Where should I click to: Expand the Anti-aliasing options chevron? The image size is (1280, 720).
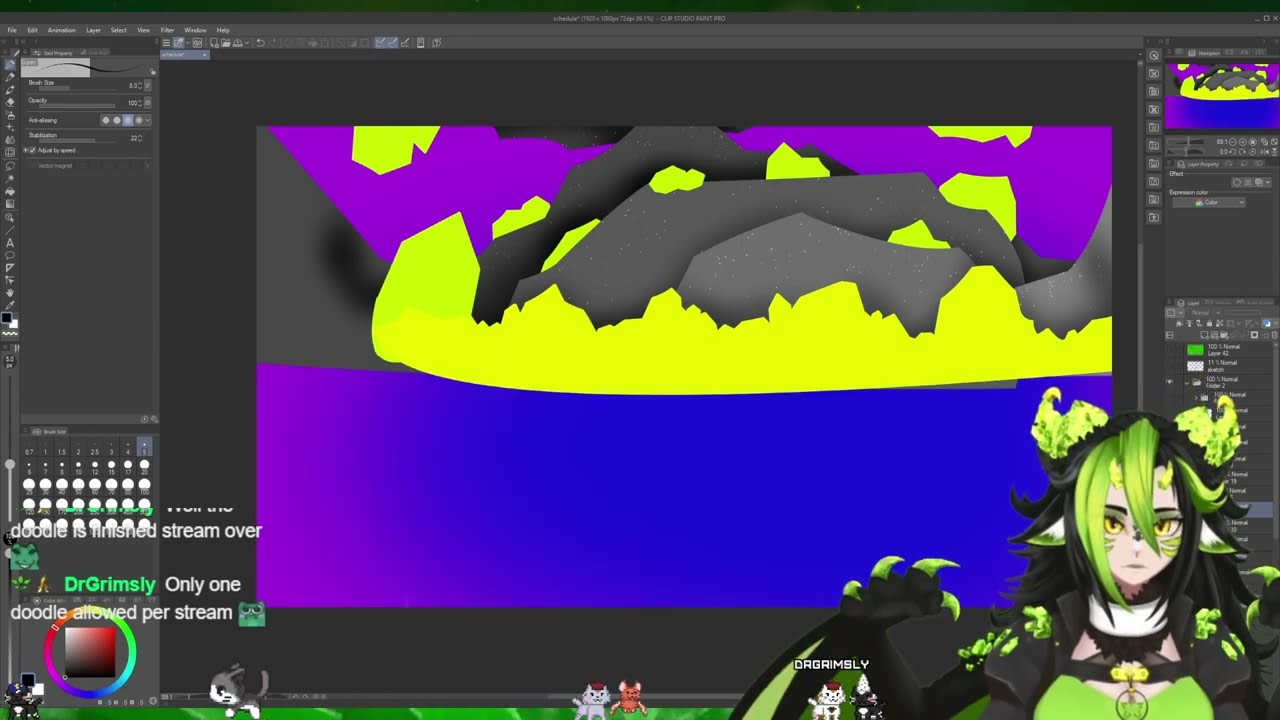(148, 120)
